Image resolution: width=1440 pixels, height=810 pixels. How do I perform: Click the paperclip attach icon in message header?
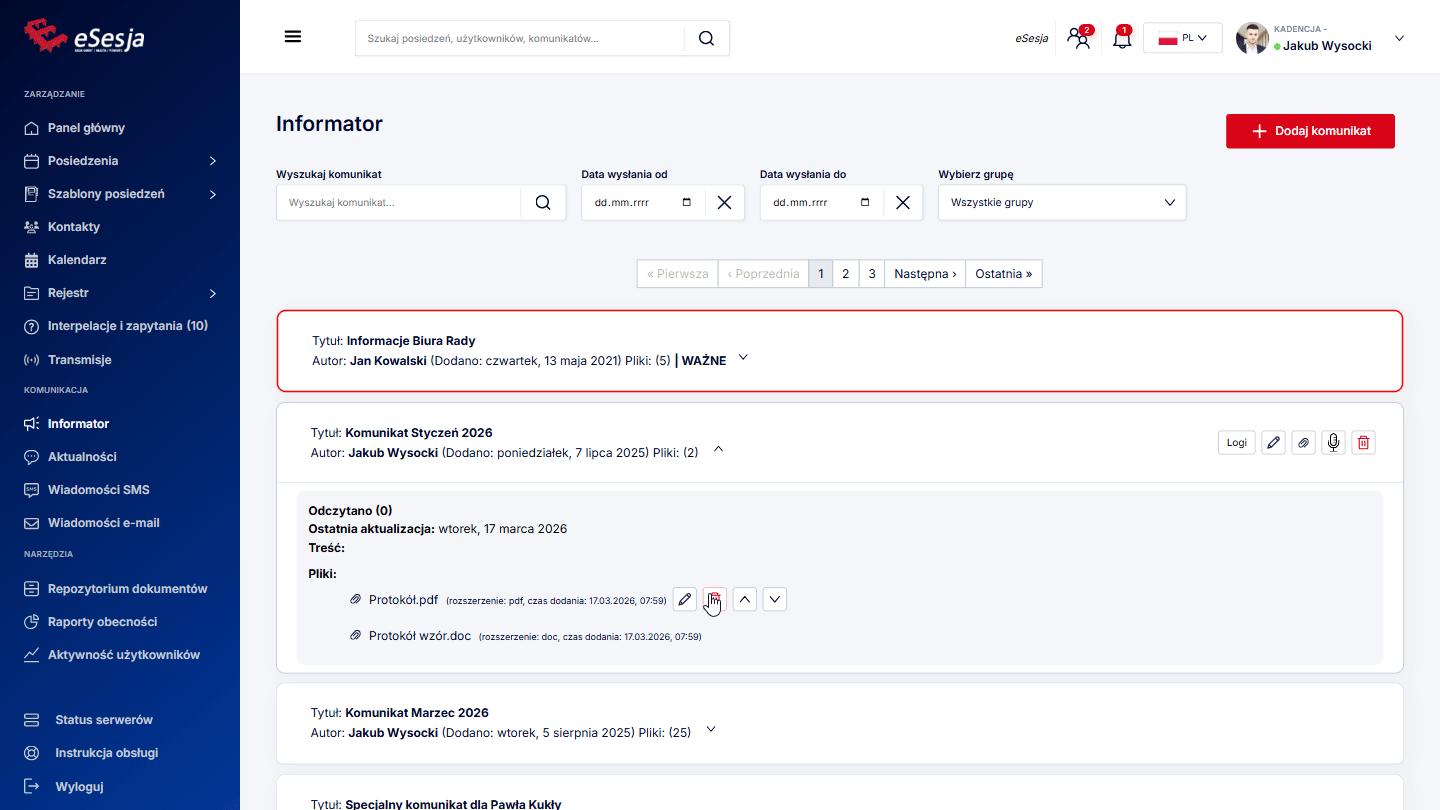tap(1303, 443)
